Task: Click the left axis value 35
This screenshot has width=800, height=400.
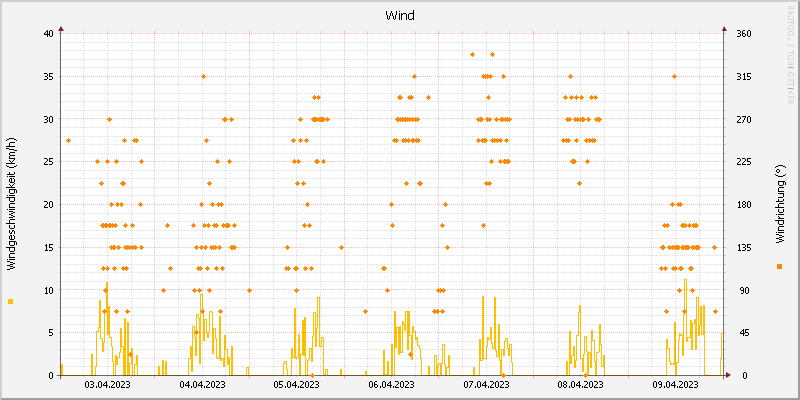Action: [48, 77]
